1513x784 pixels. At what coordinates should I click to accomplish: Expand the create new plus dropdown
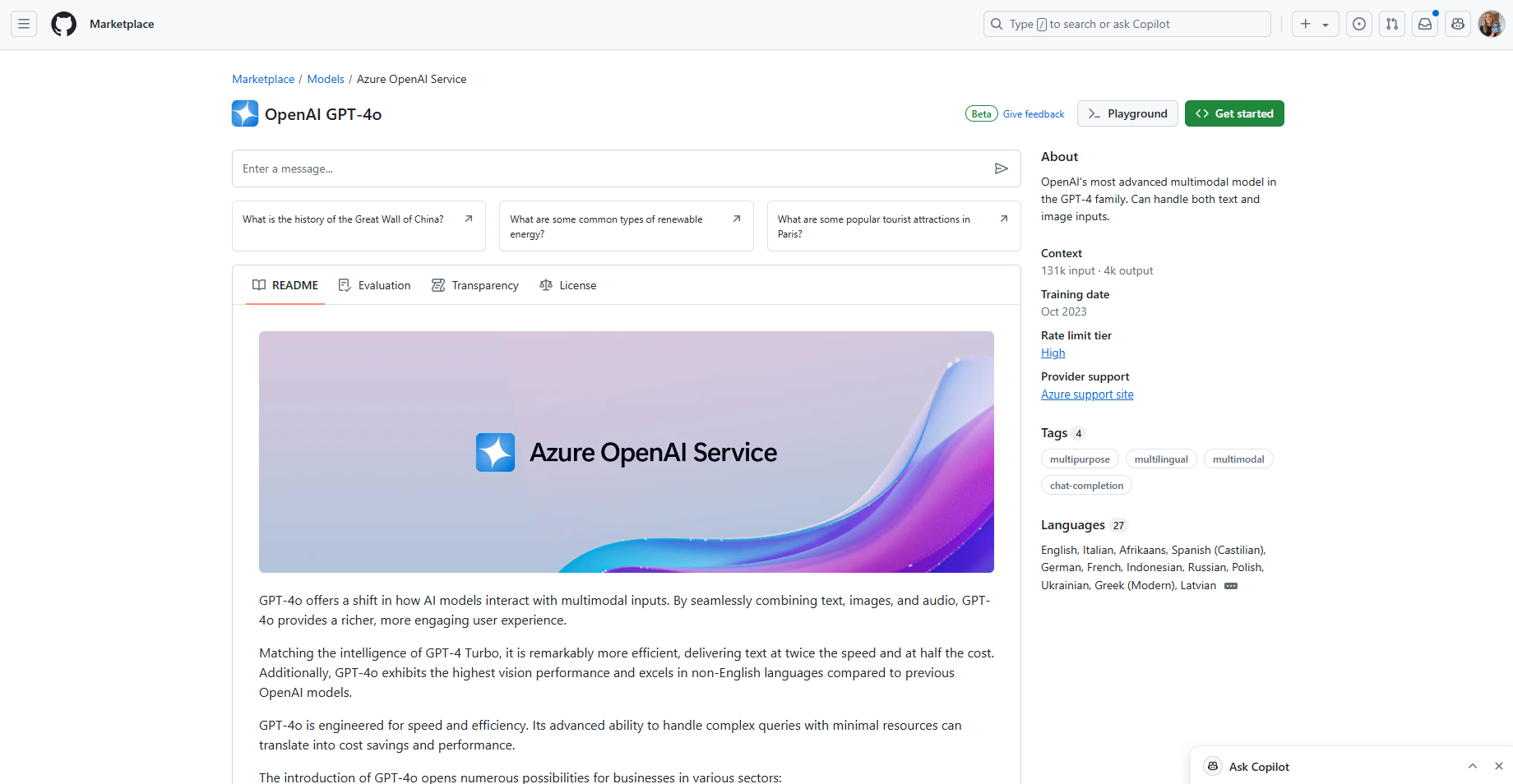pos(1315,24)
